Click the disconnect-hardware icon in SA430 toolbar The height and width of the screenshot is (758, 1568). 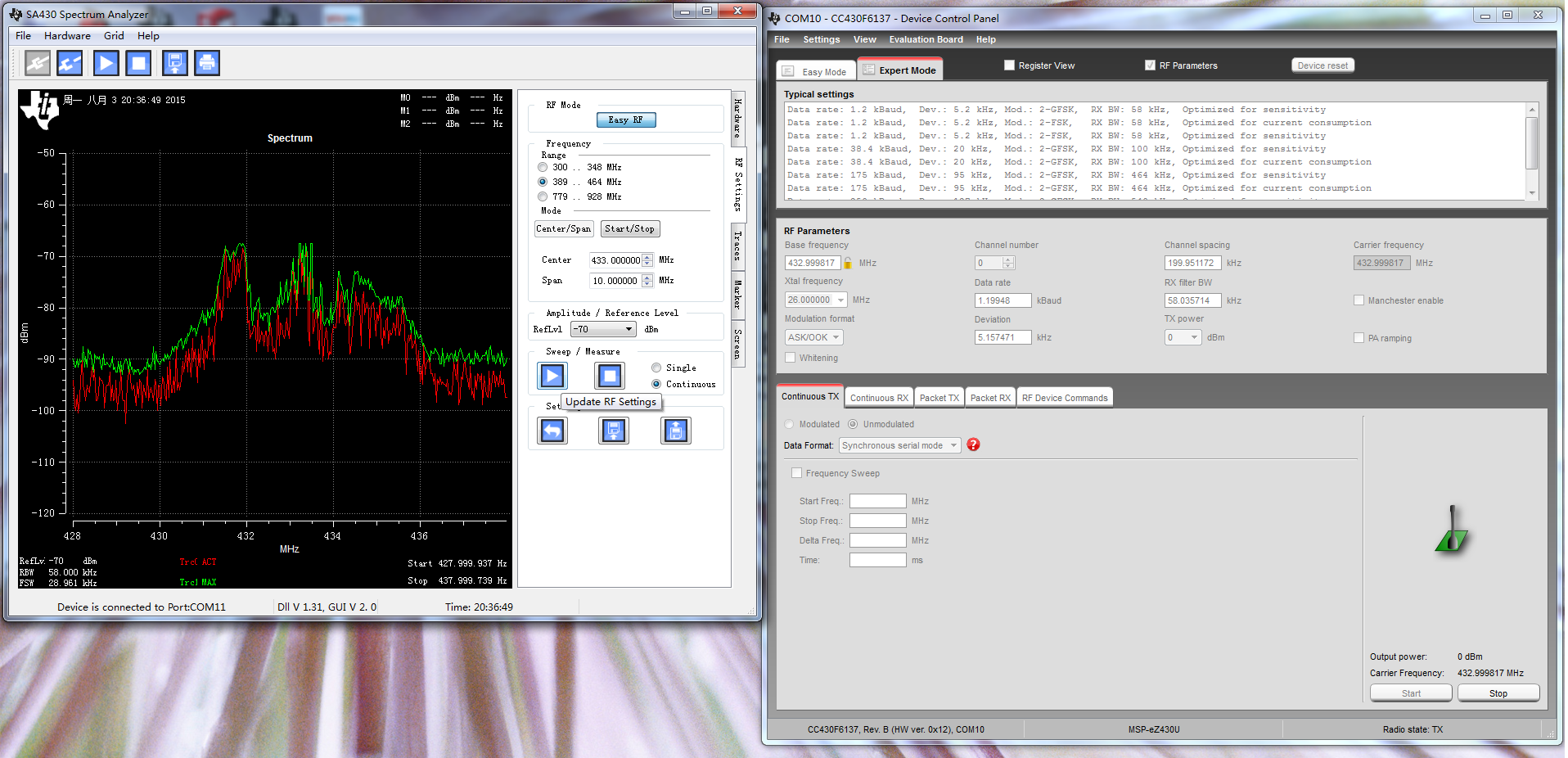[70, 63]
